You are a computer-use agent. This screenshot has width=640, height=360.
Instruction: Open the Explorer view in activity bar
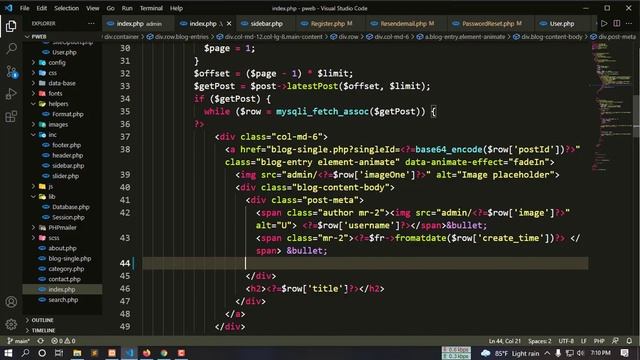(11, 26)
